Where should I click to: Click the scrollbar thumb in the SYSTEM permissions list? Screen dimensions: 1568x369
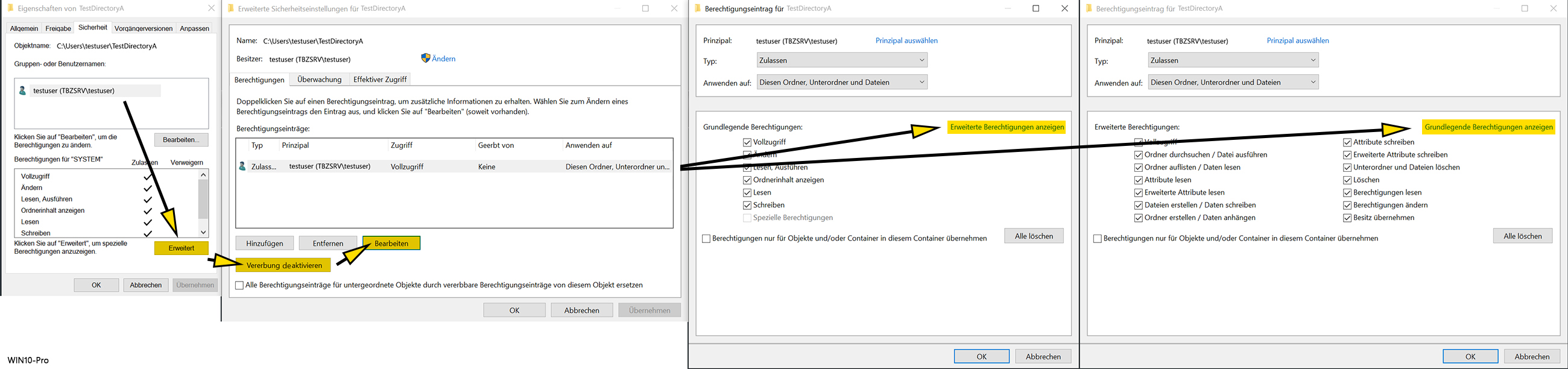(x=203, y=200)
